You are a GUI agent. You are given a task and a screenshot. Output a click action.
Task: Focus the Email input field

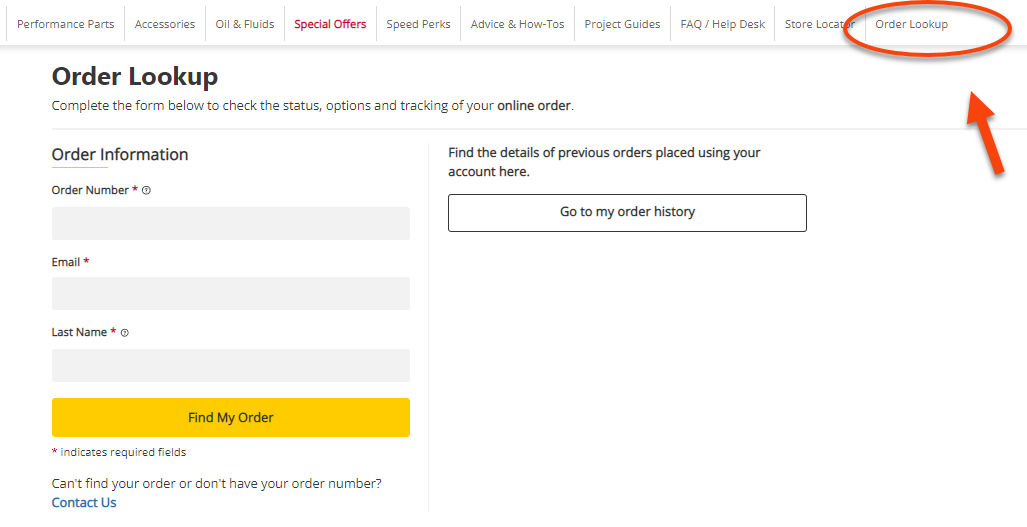[231, 293]
